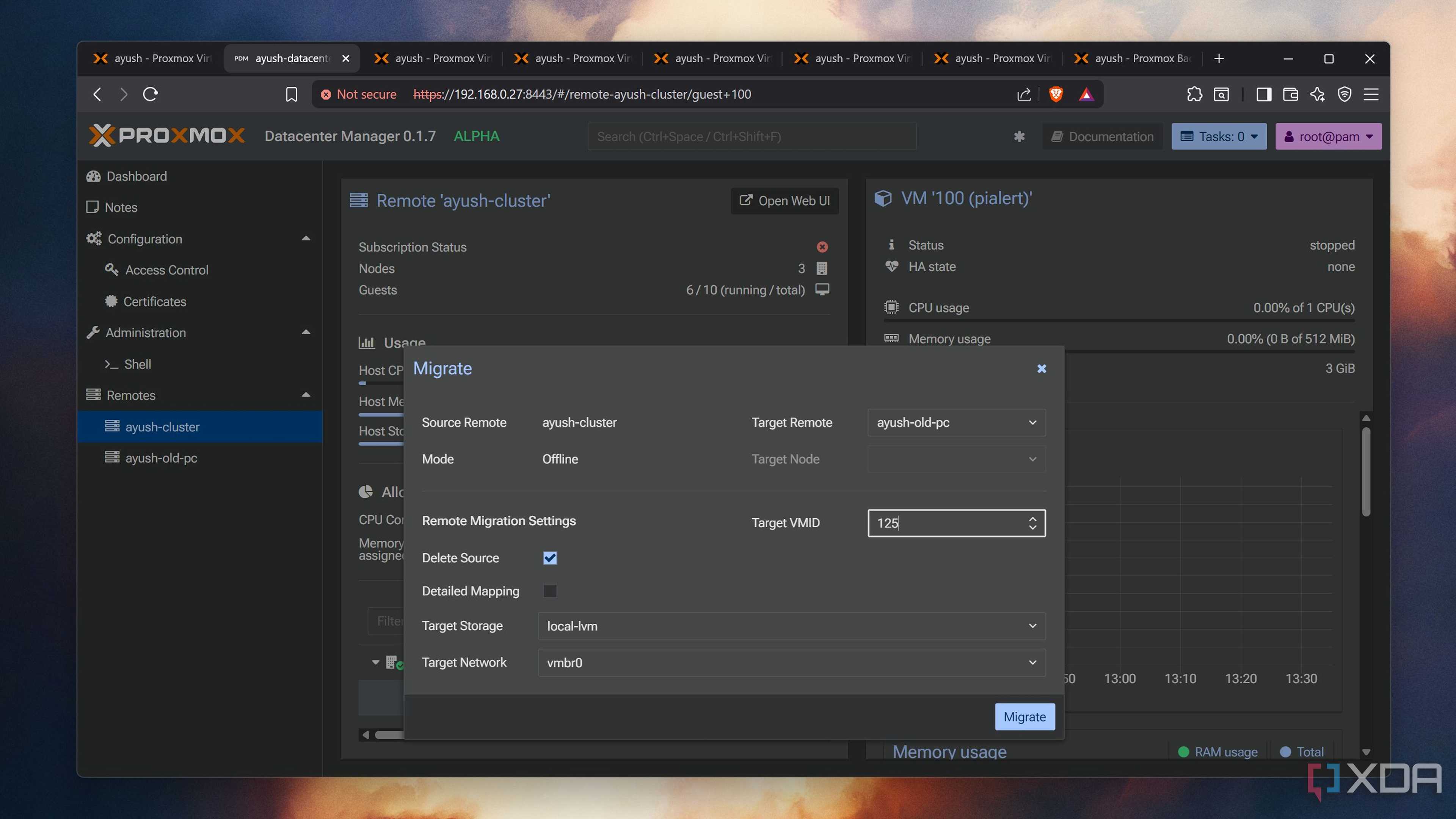Collapse the node tree row arrow
The height and width of the screenshot is (819, 1456).
tap(375, 662)
